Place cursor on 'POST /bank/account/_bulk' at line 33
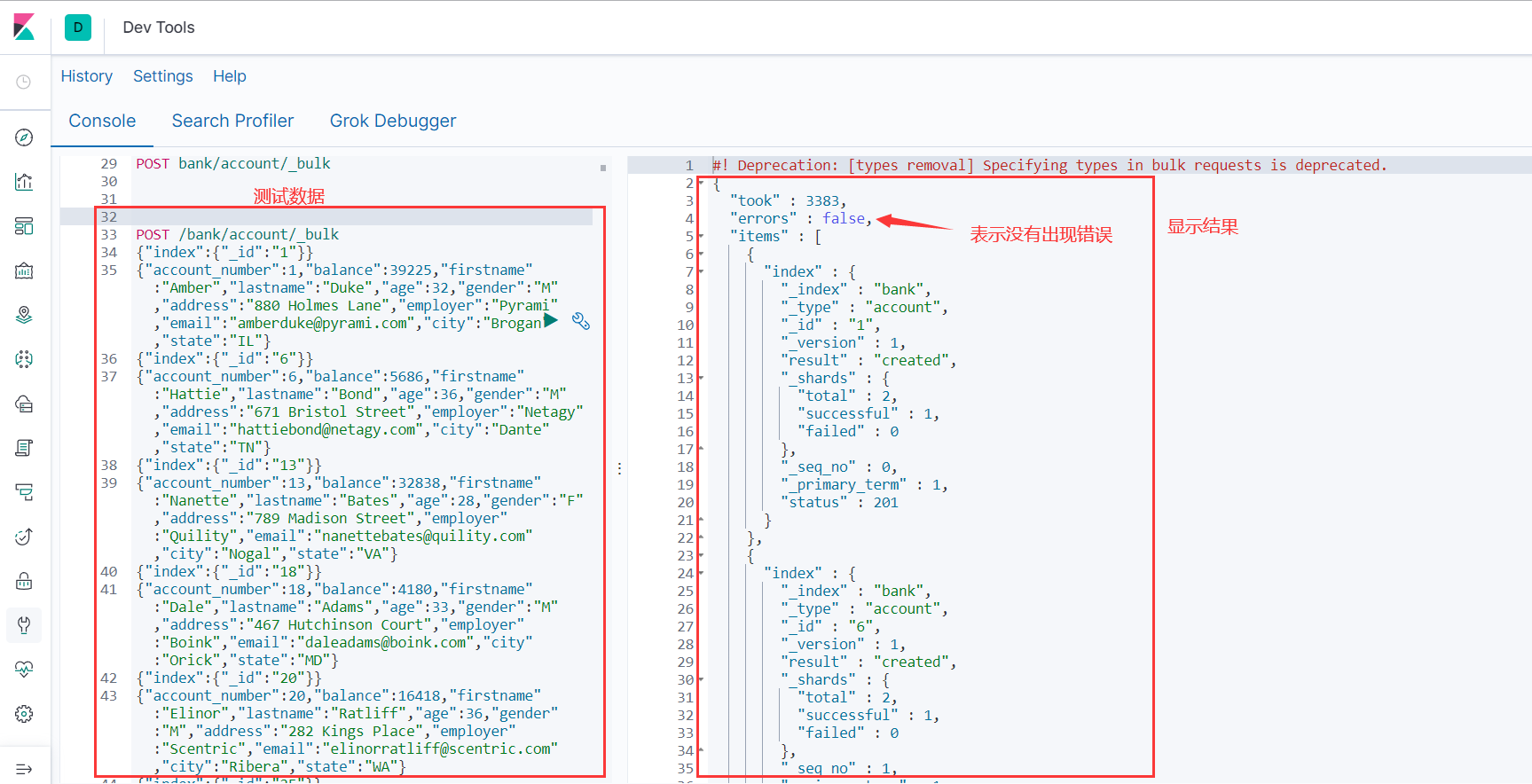This screenshot has height=784, width=1532. click(237, 234)
